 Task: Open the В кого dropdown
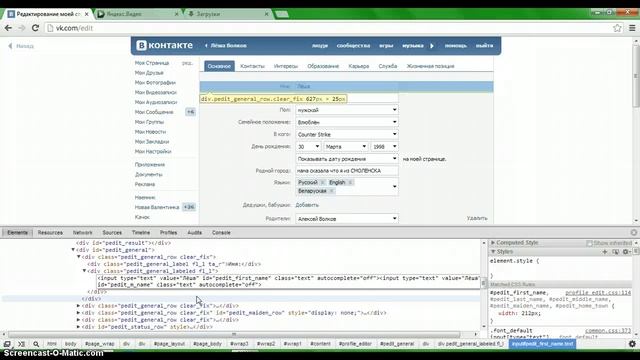click(x=347, y=134)
